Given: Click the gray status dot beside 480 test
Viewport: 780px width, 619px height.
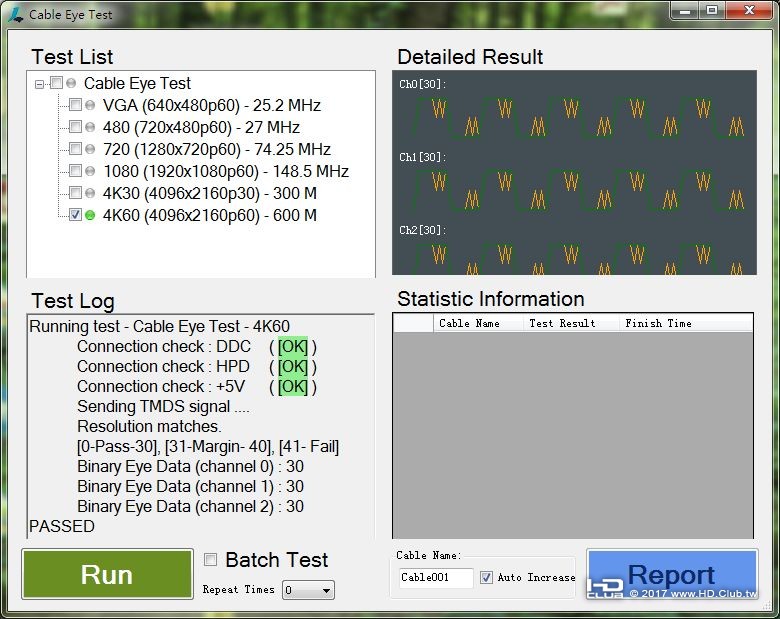Looking at the screenshot, I should pos(90,127).
